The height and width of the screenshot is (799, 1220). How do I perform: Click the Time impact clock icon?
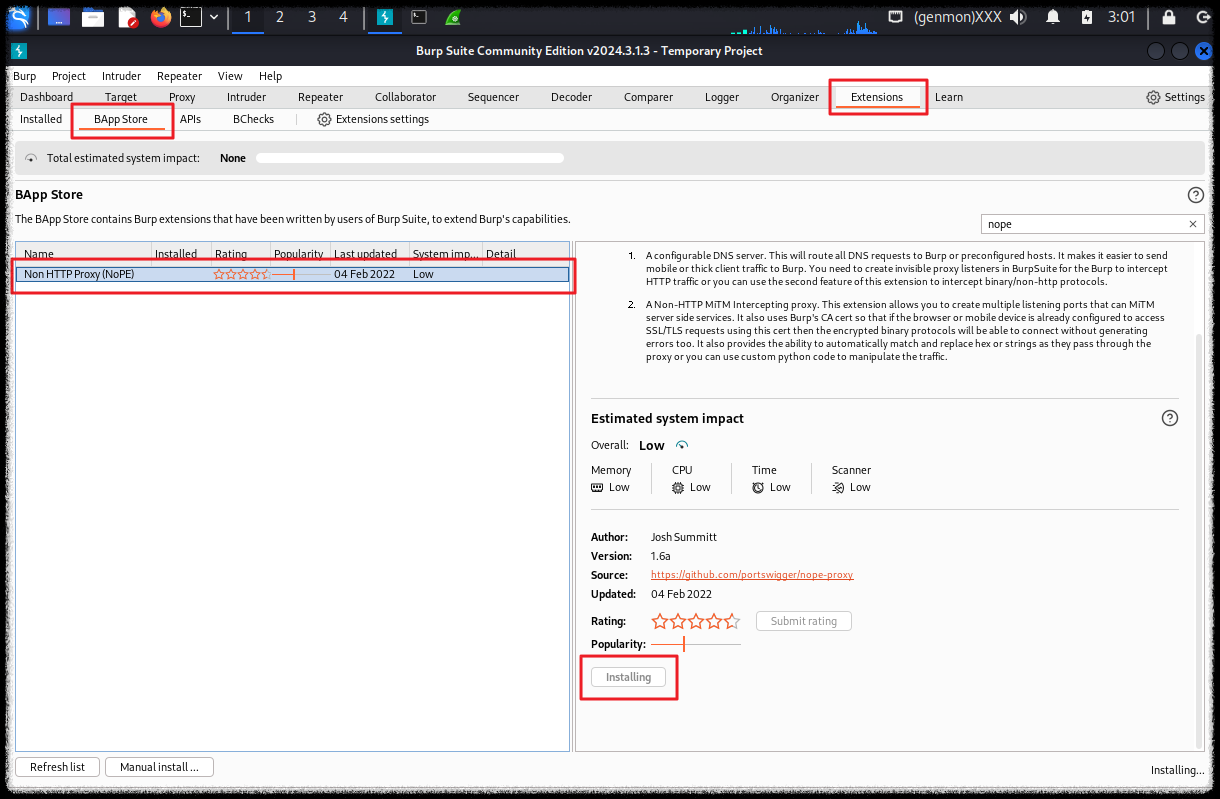pos(758,488)
